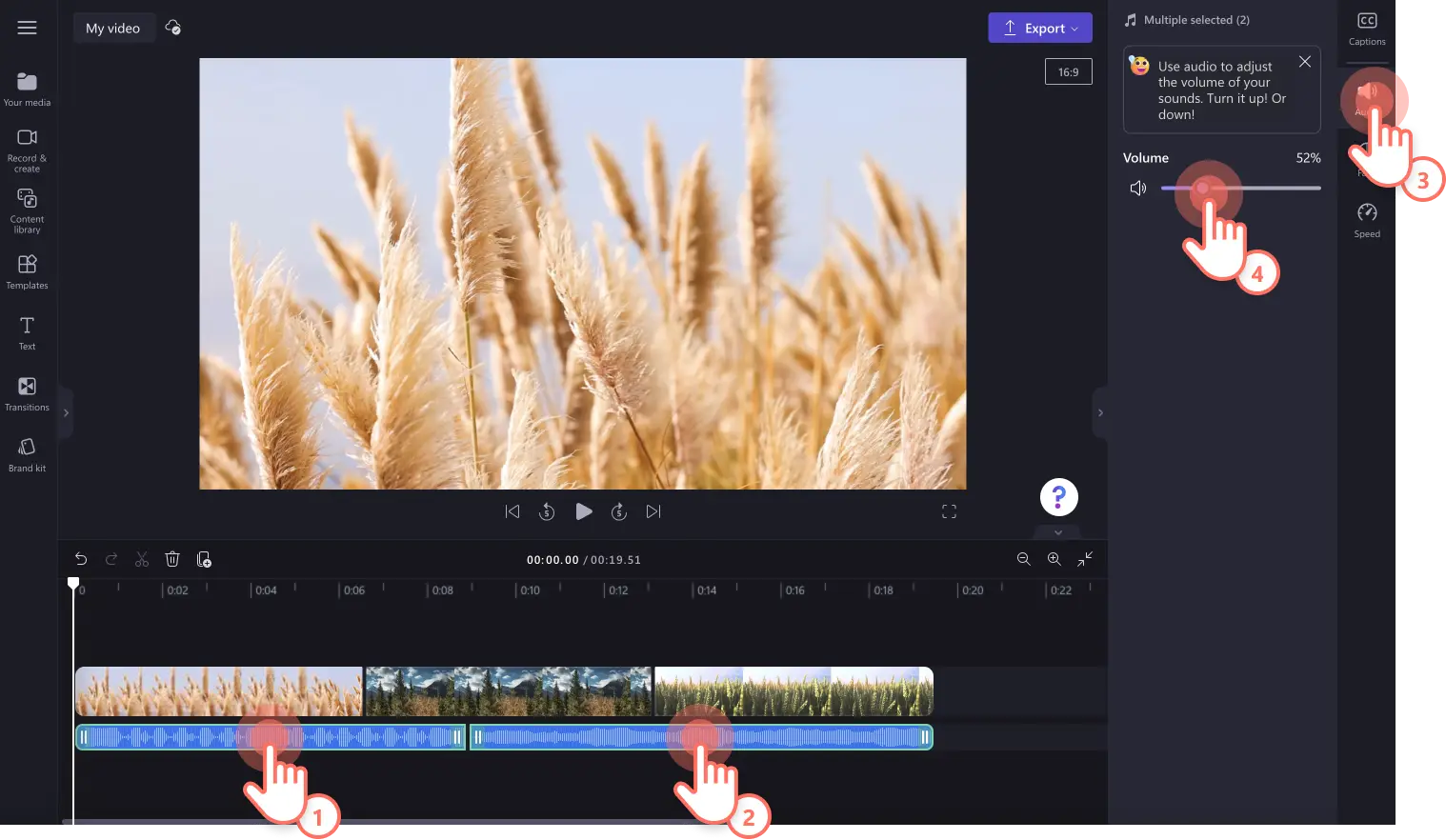Open the hamburger main menu
1446x840 pixels.
27,28
